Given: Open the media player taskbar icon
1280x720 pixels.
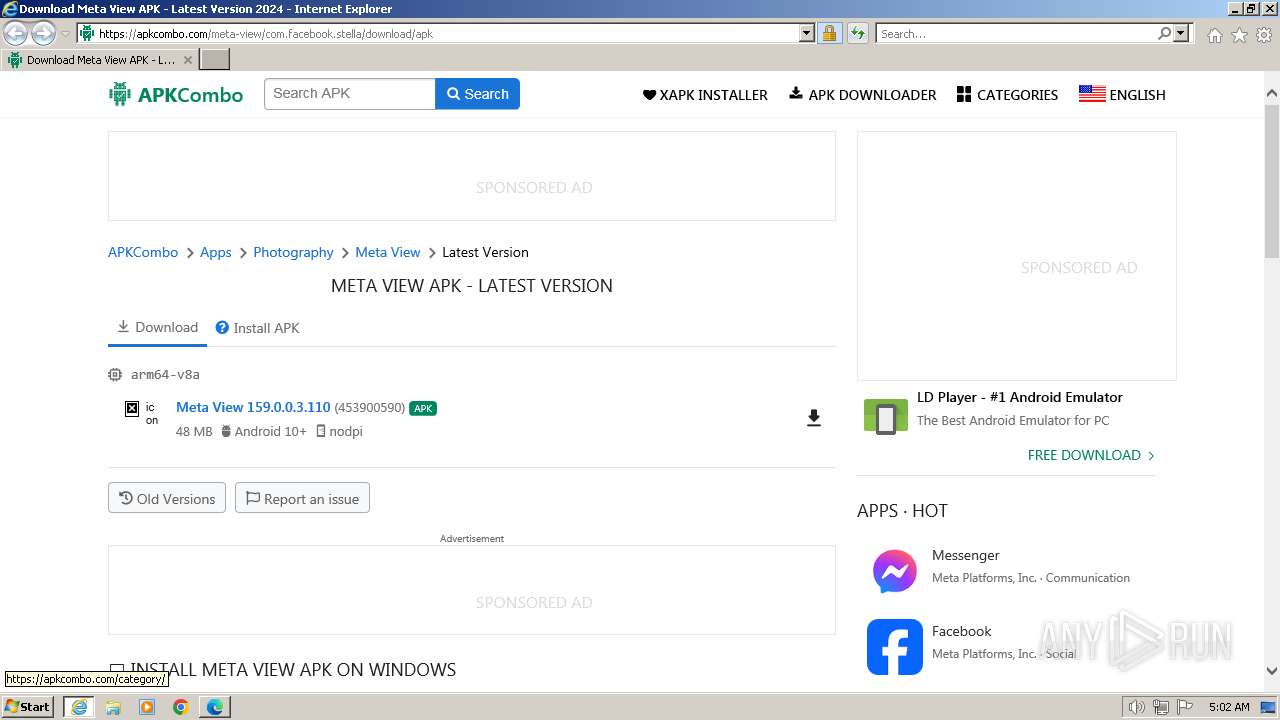Looking at the screenshot, I should tap(147, 707).
